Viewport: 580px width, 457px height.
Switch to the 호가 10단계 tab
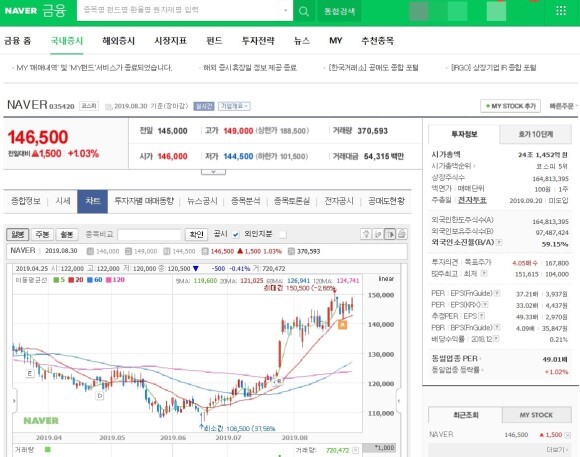pos(535,134)
